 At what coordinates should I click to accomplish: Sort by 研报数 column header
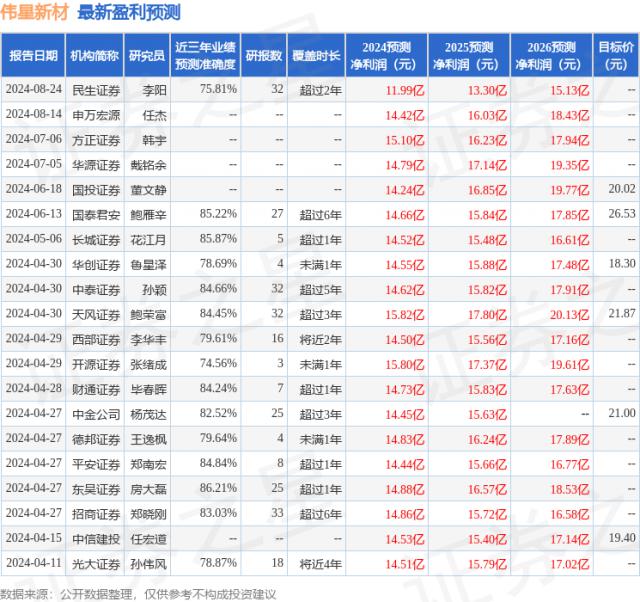click(264, 56)
